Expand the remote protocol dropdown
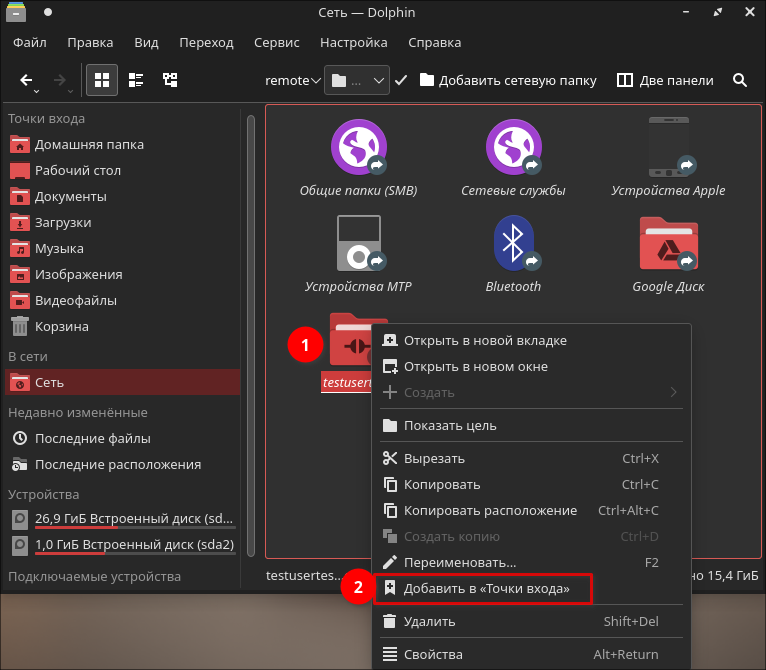 pos(292,80)
